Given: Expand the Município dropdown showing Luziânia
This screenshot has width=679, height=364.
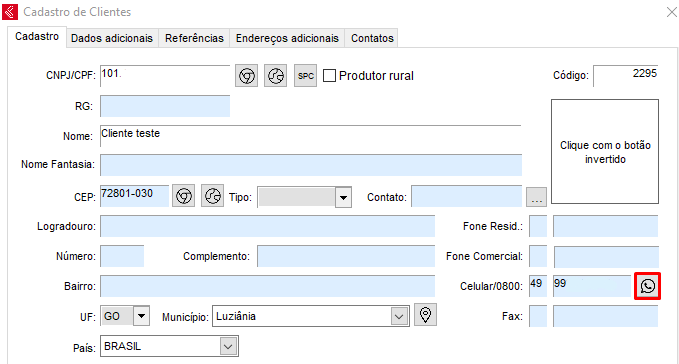Looking at the screenshot, I should pyautogui.click(x=399, y=316).
